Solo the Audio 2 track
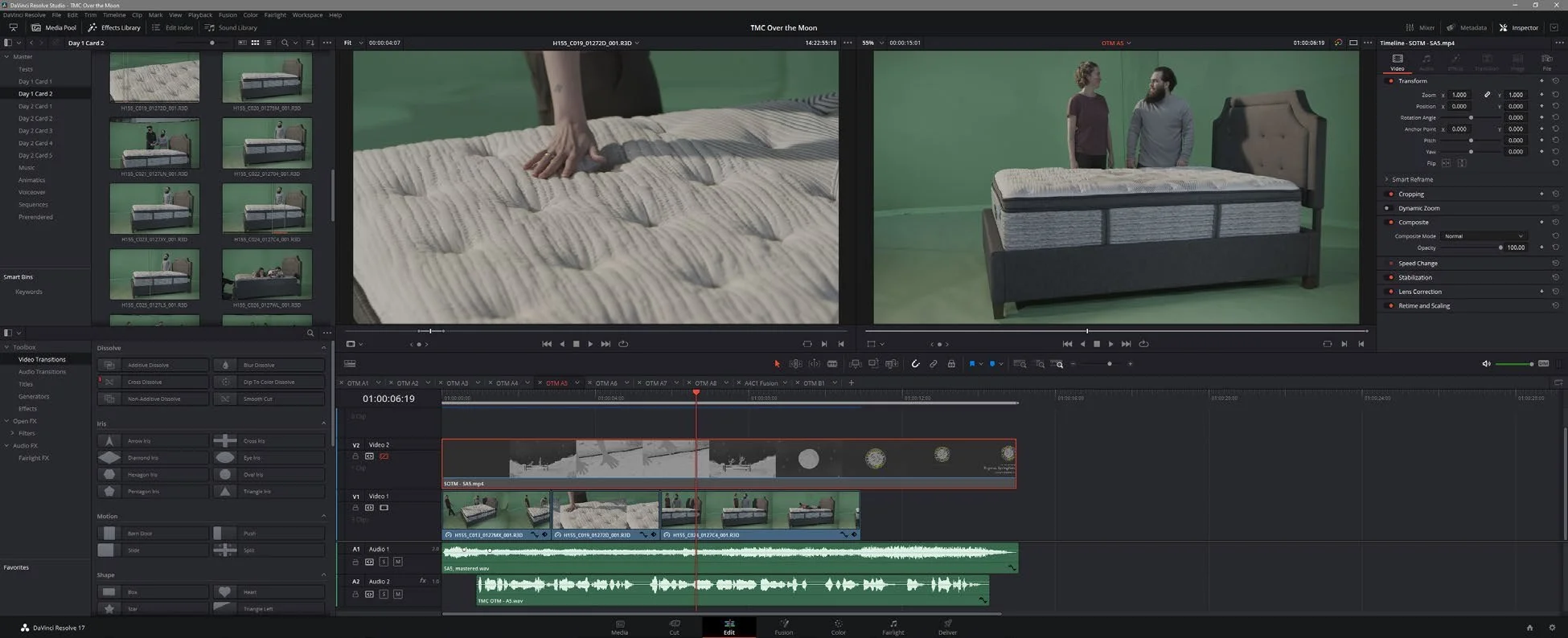This screenshot has height=638, width=1568. [384, 594]
